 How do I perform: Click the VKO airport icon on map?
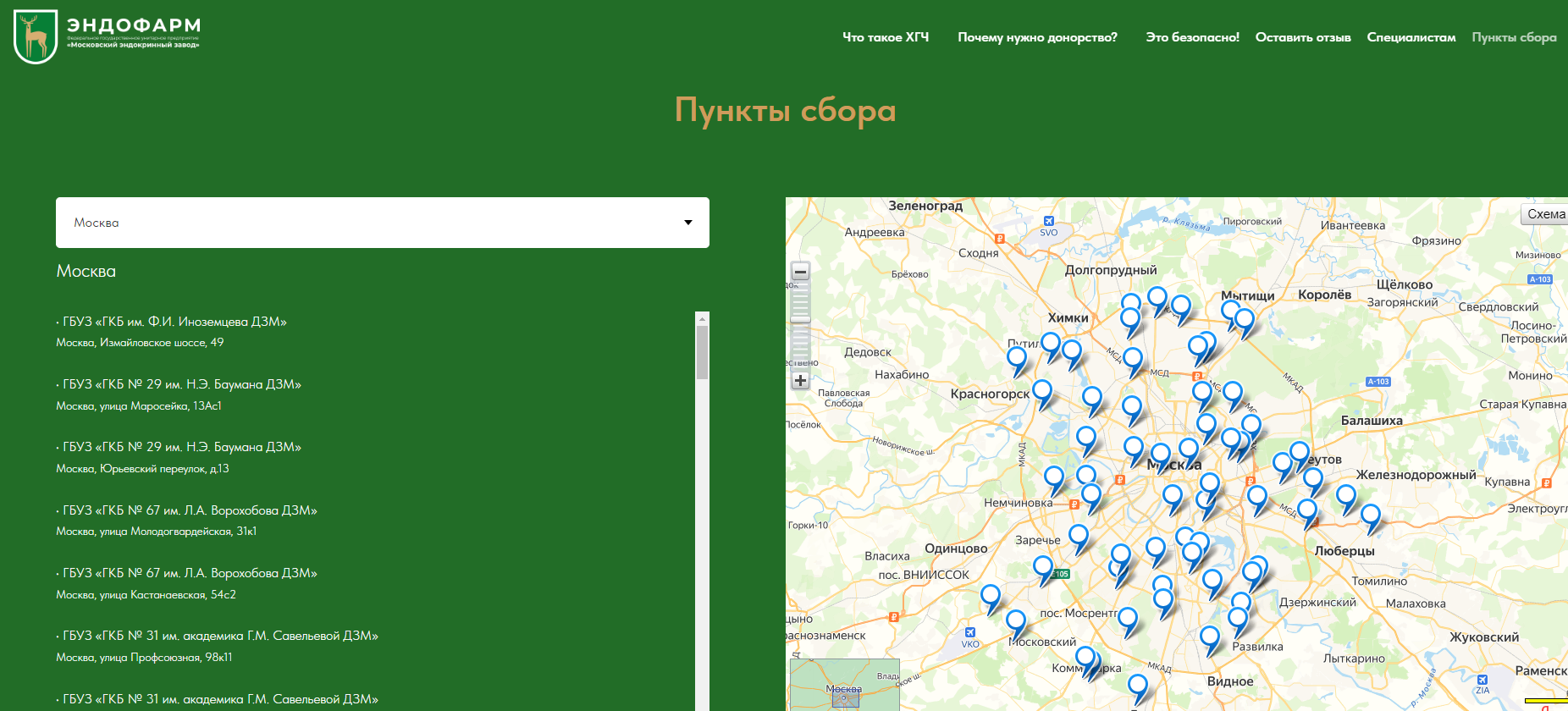(970, 632)
